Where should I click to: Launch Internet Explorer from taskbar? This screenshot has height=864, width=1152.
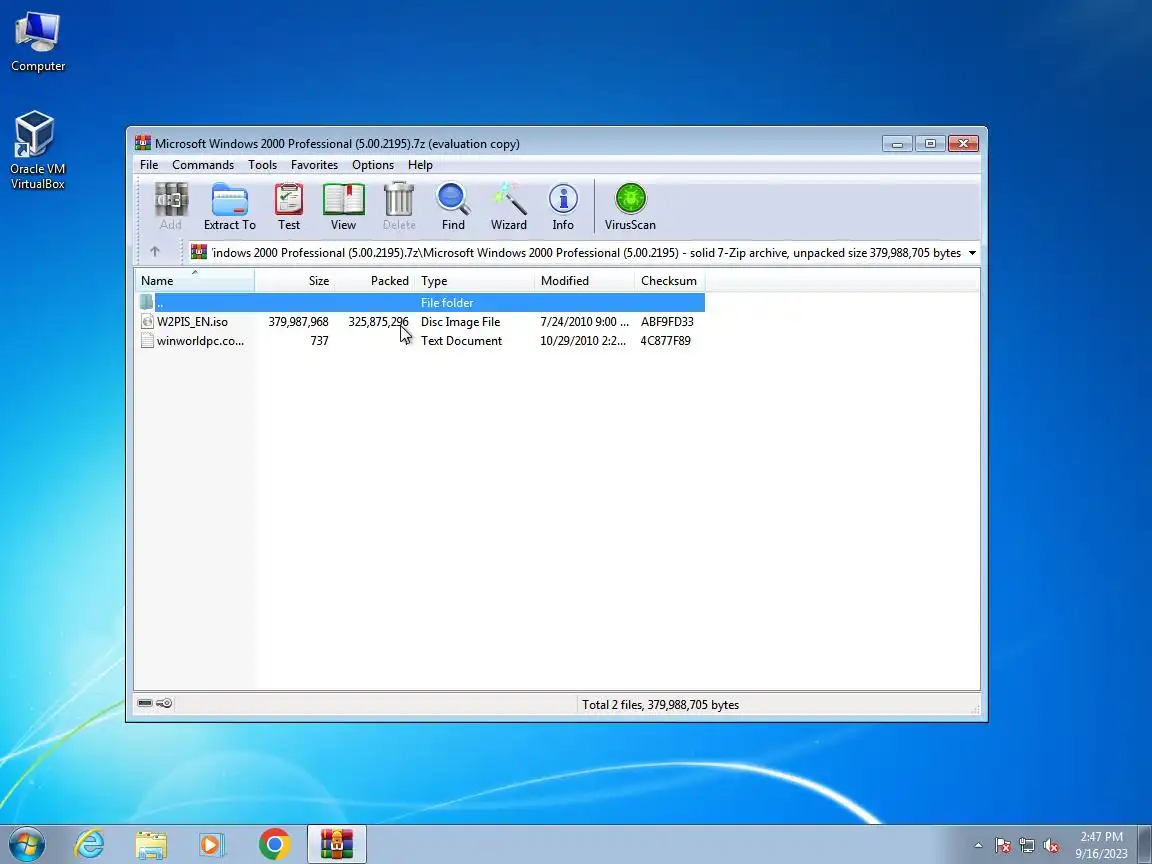[90, 844]
